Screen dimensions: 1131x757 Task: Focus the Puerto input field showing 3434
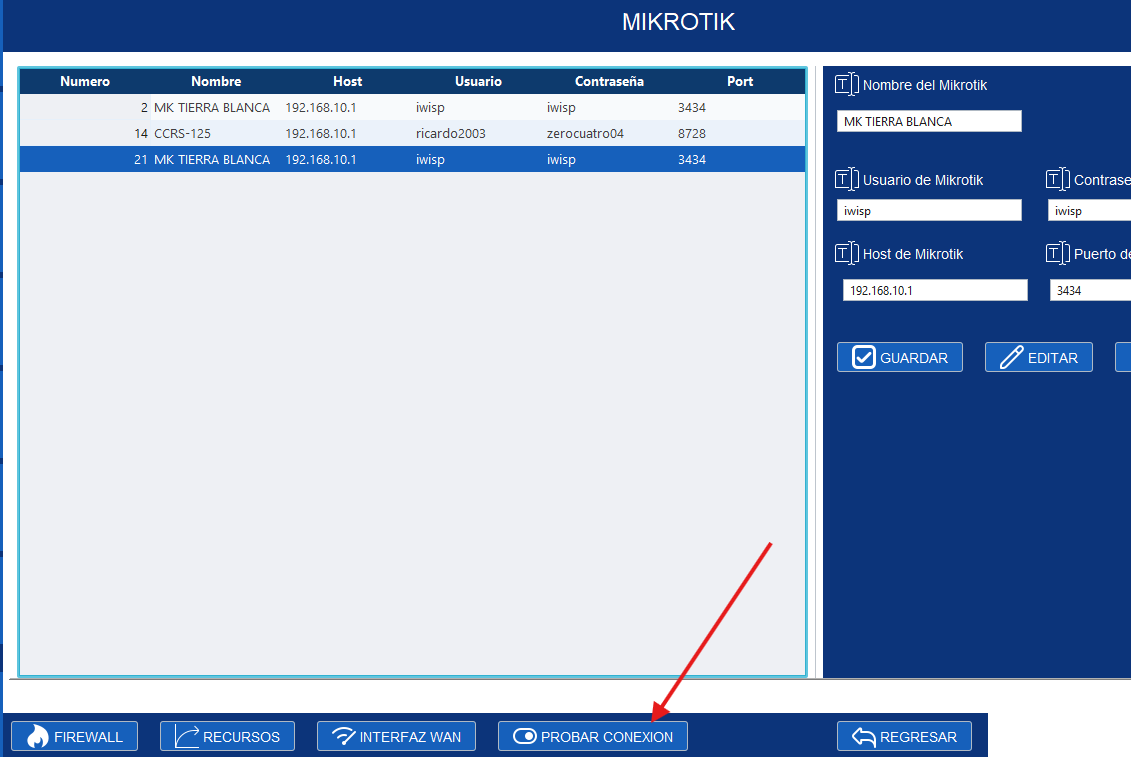tap(1090, 290)
